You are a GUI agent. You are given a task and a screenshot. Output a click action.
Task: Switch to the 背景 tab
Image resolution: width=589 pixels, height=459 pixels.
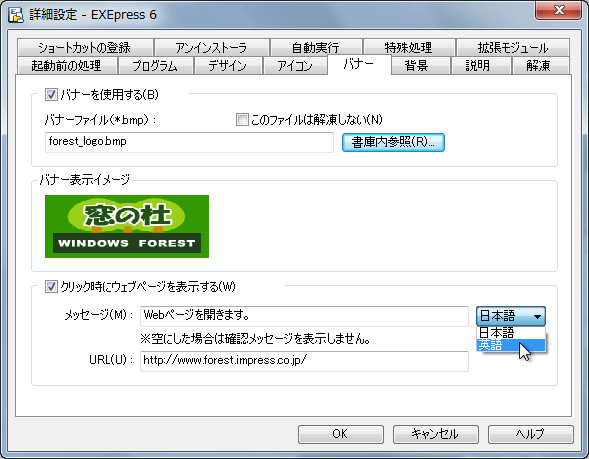click(420, 66)
